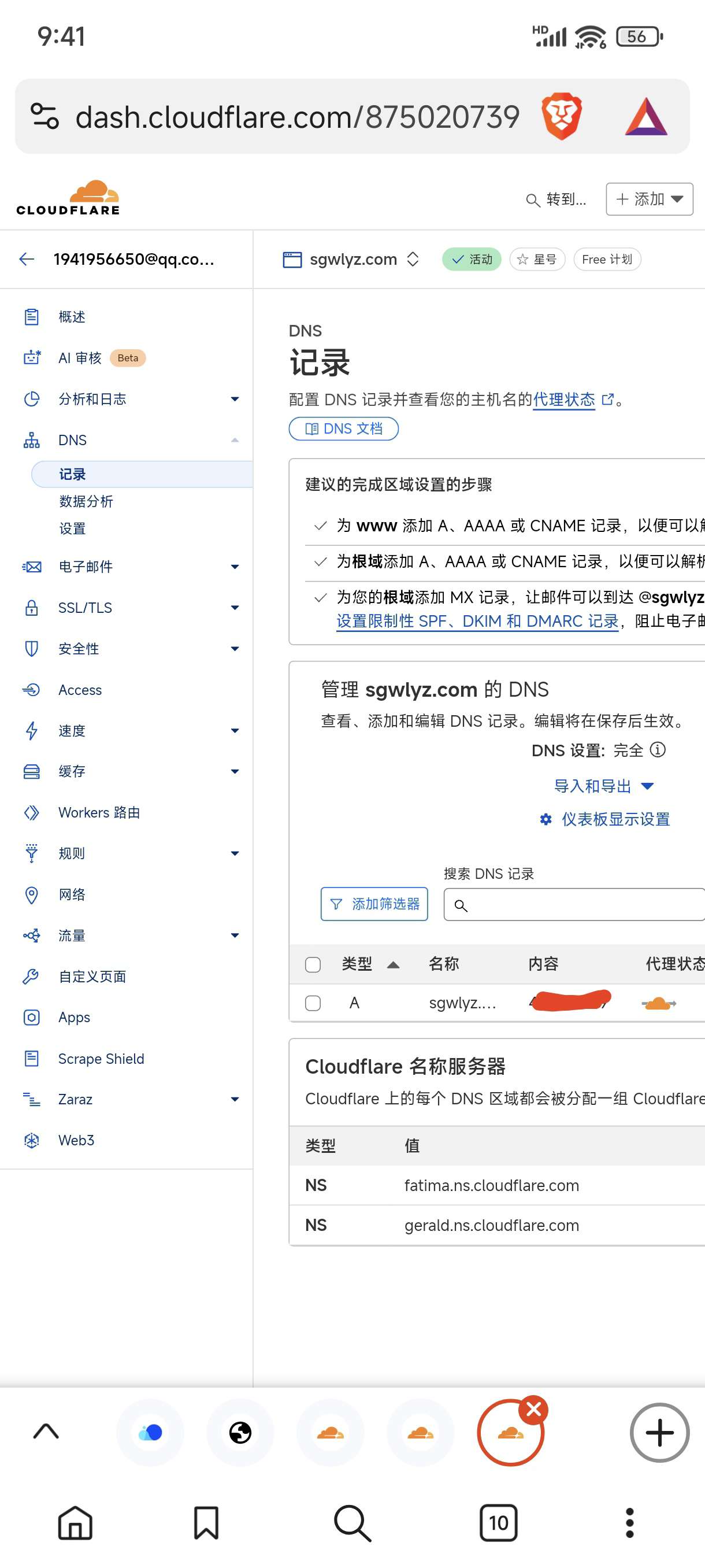Open site settings icon in address bar
Screen dimensions: 705x1568
click(x=45, y=116)
